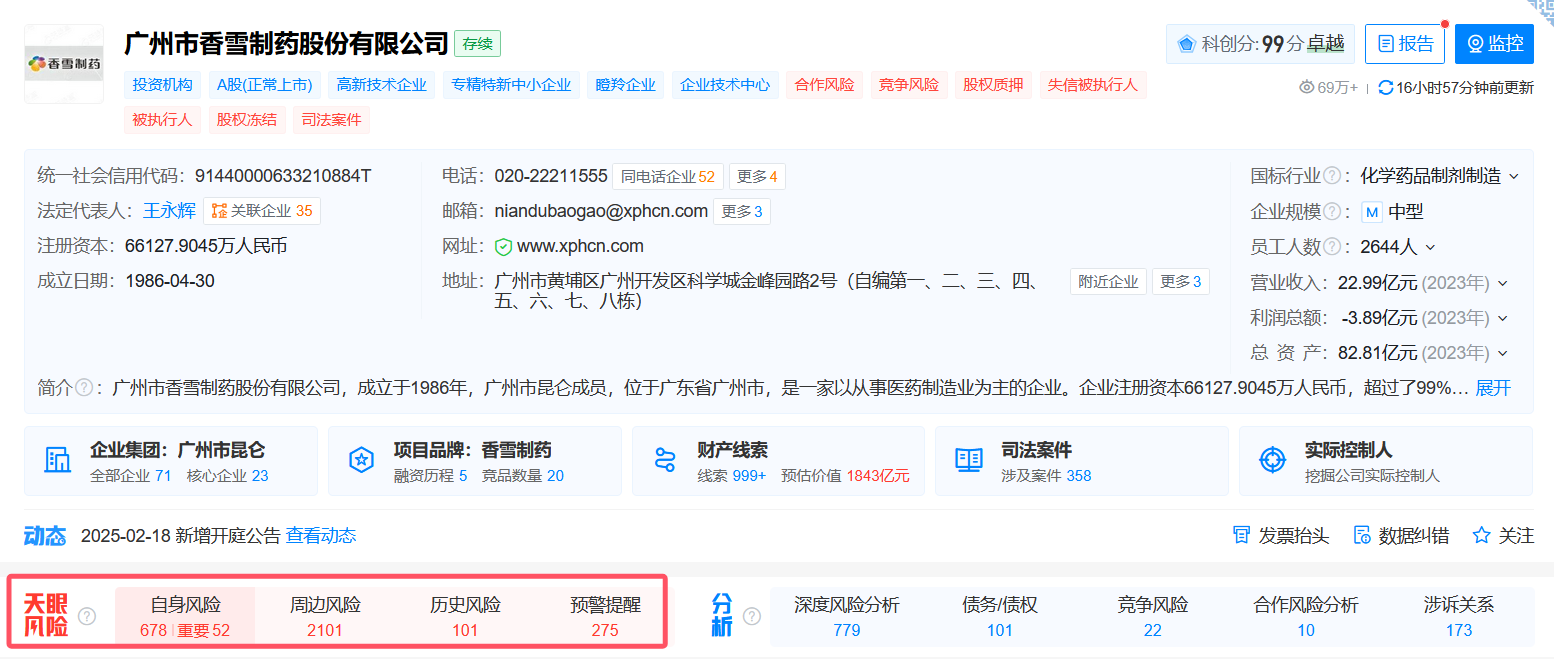Screen dimensions: 1554x659
Task: Click the 关注 star icon
Action: [x=1481, y=536]
